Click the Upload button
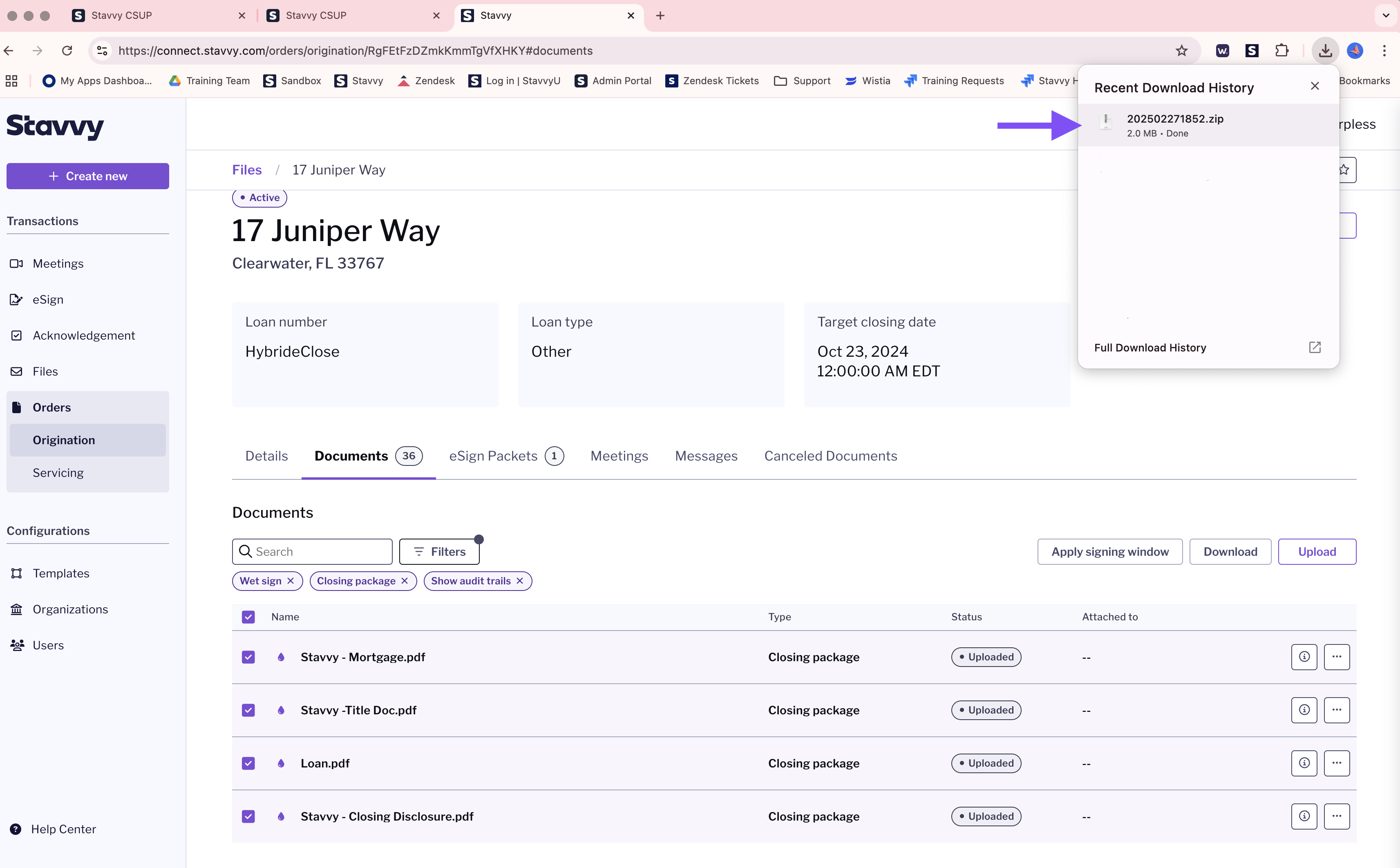 click(x=1317, y=552)
